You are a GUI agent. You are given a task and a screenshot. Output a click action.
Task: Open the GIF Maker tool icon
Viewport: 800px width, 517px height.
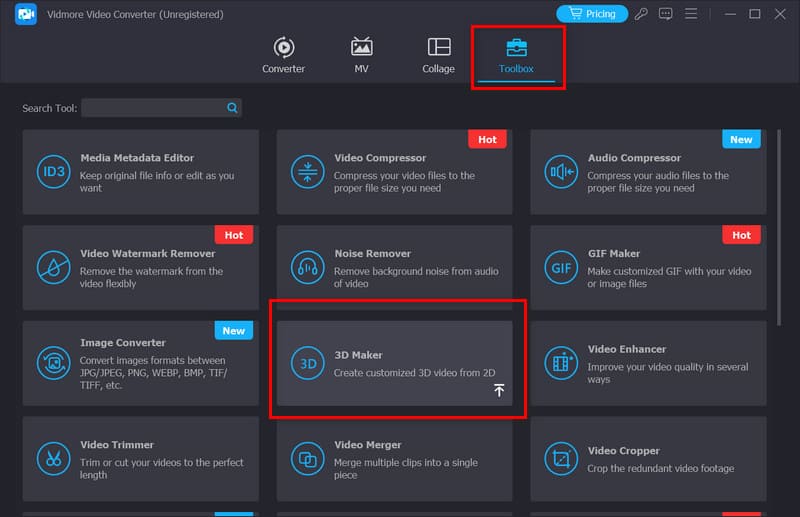coord(560,268)
